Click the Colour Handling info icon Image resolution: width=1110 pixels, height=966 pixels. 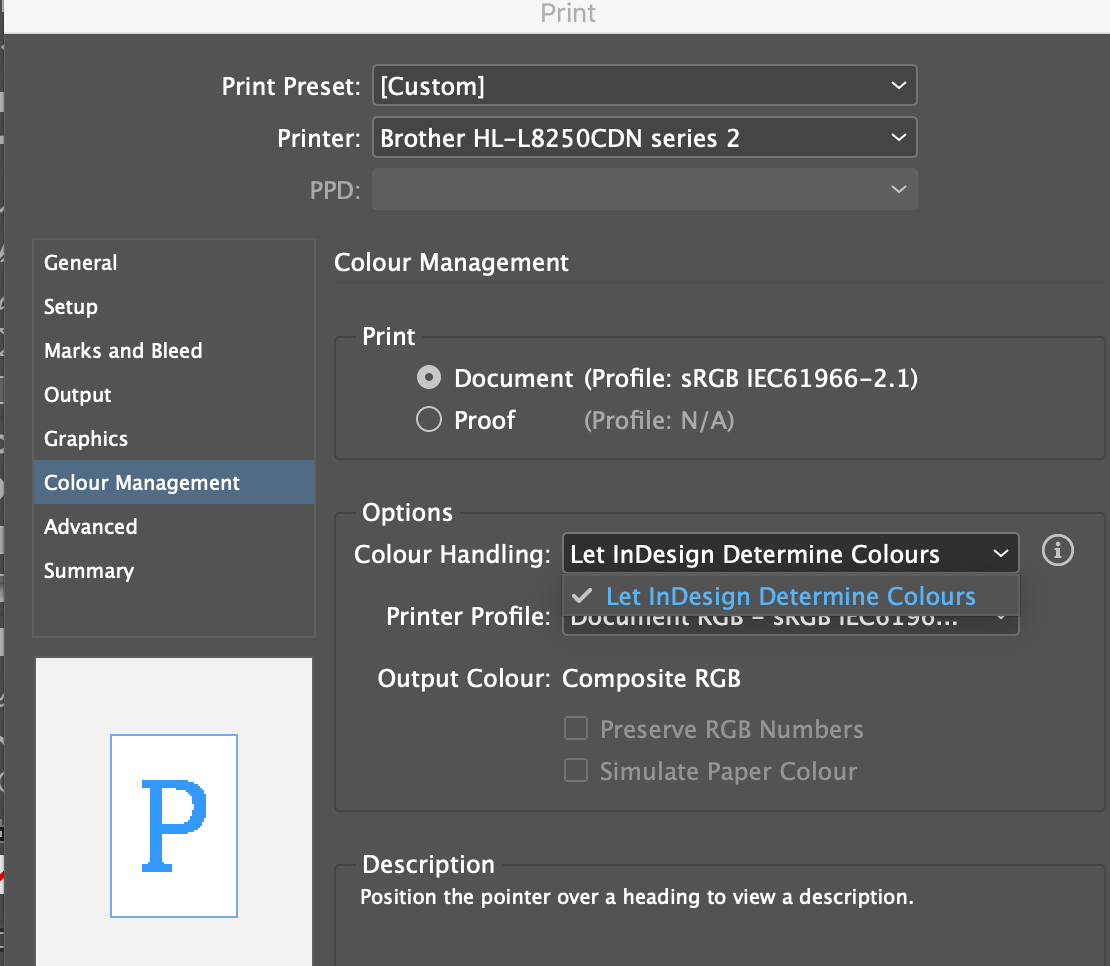pos(1057,550)
